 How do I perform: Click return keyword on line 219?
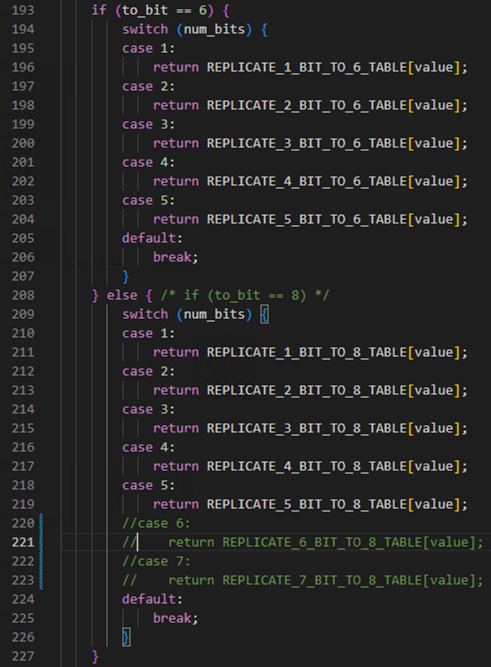tap(176, 505)
